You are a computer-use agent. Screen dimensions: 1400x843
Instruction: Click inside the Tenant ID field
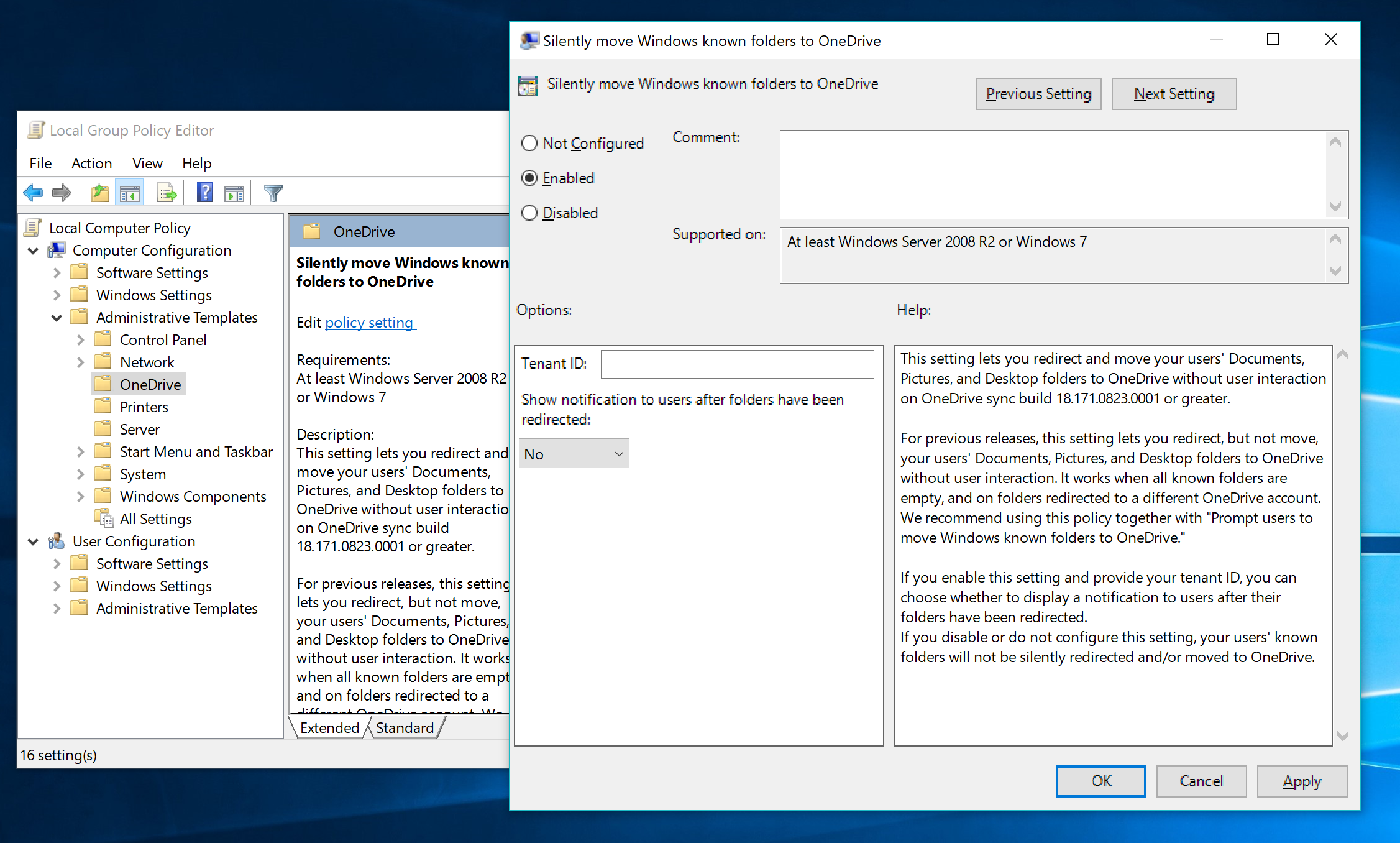tap(736, 364)
